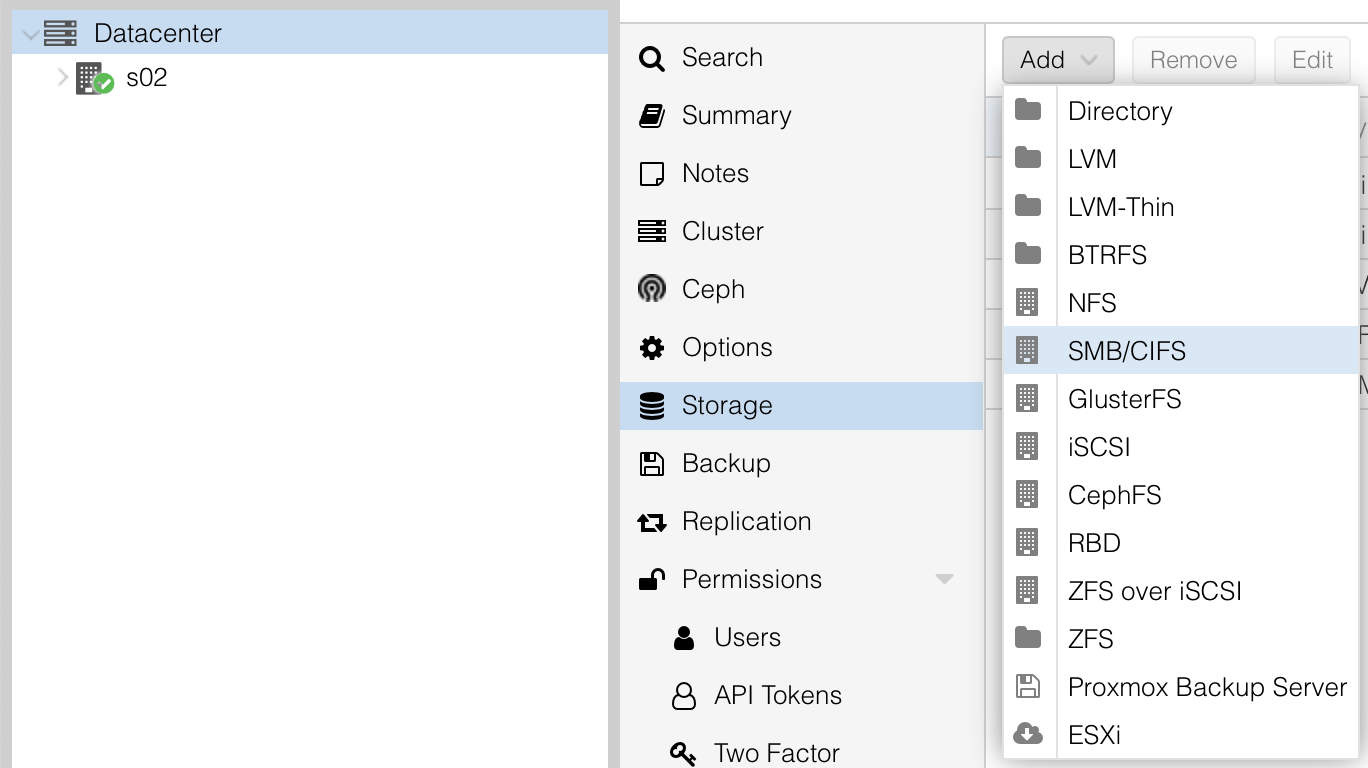Viewport: 1368px width, 768px height.
Task: Click the API Tokens user icon
Action: coord(684,696)
